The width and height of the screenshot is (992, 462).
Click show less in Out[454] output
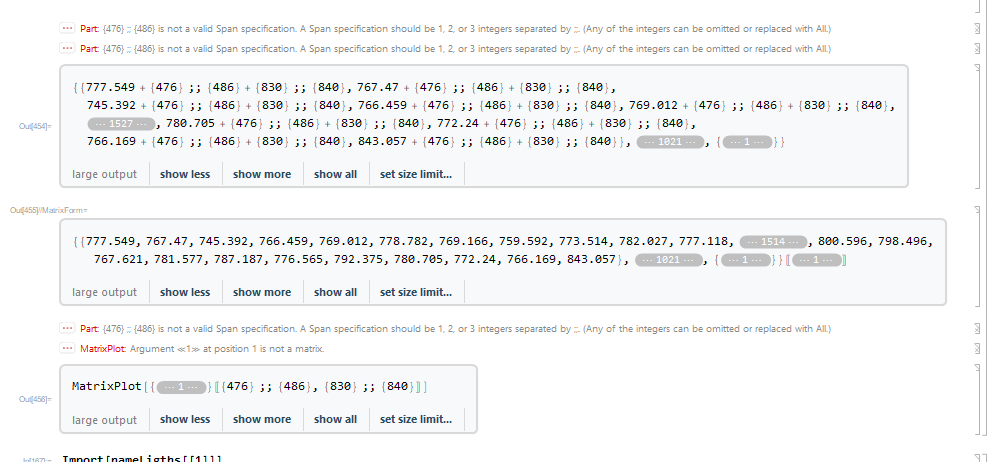pos(185,174)
